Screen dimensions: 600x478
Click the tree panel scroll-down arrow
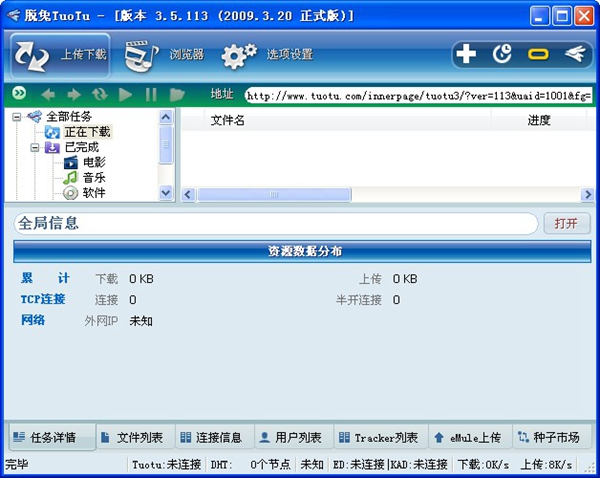click(167, 194)
